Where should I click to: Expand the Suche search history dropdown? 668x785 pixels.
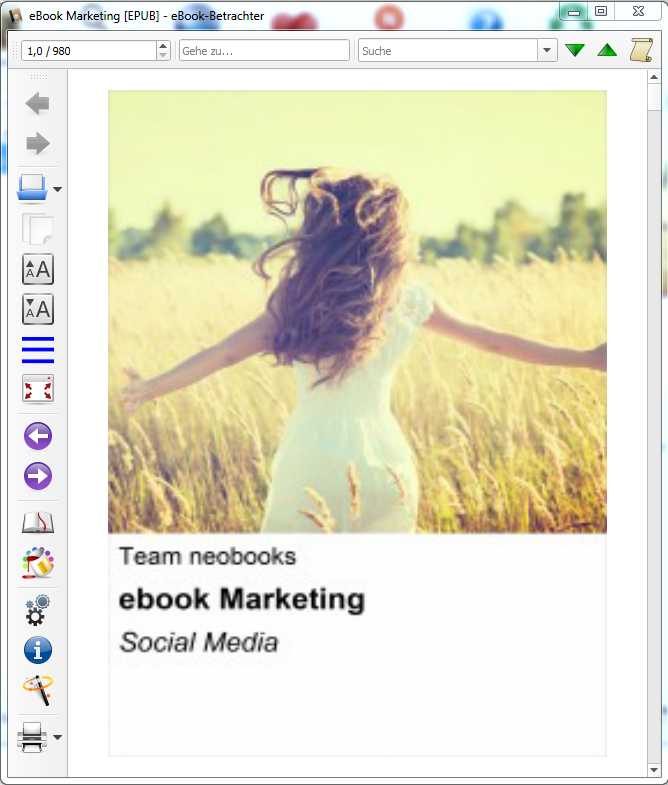tap(547, 50)
